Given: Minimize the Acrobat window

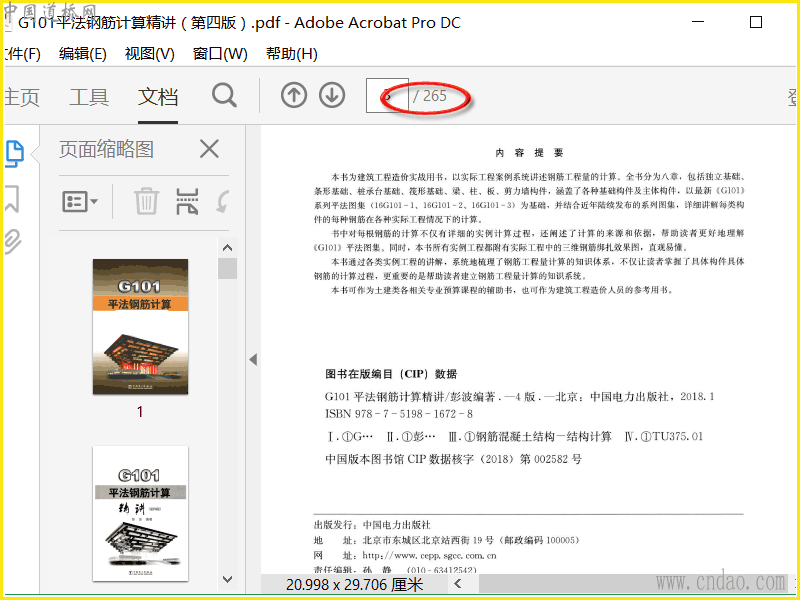Looking at the screenshot, I should 698,22.
